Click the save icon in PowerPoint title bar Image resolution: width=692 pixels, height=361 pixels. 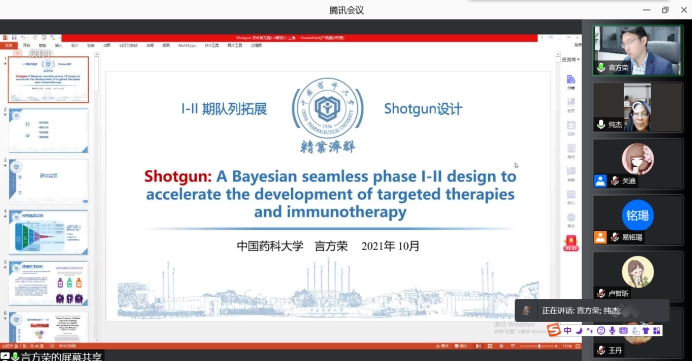14,38
